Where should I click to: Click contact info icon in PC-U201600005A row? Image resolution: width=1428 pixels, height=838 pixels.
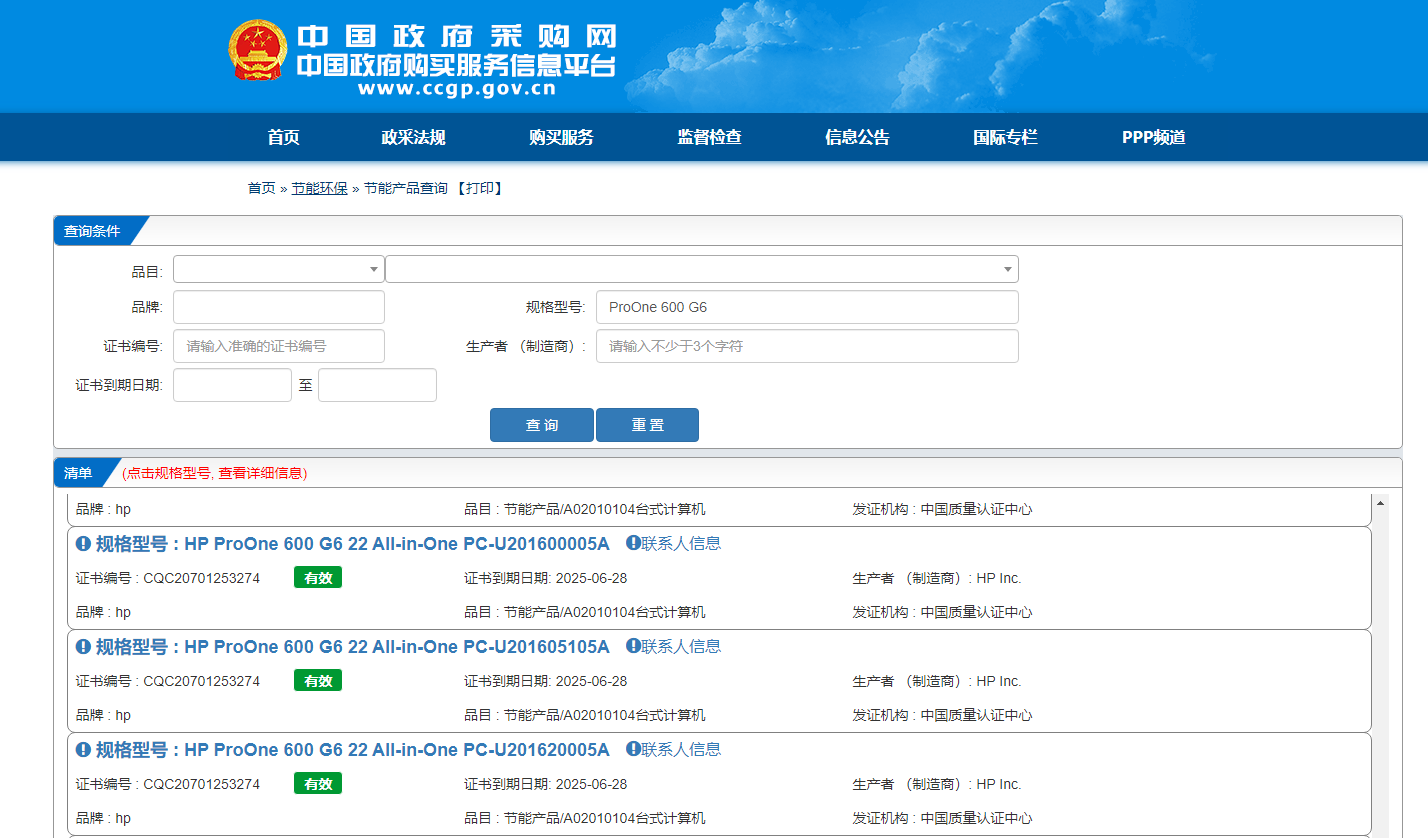tap(633, 543)
